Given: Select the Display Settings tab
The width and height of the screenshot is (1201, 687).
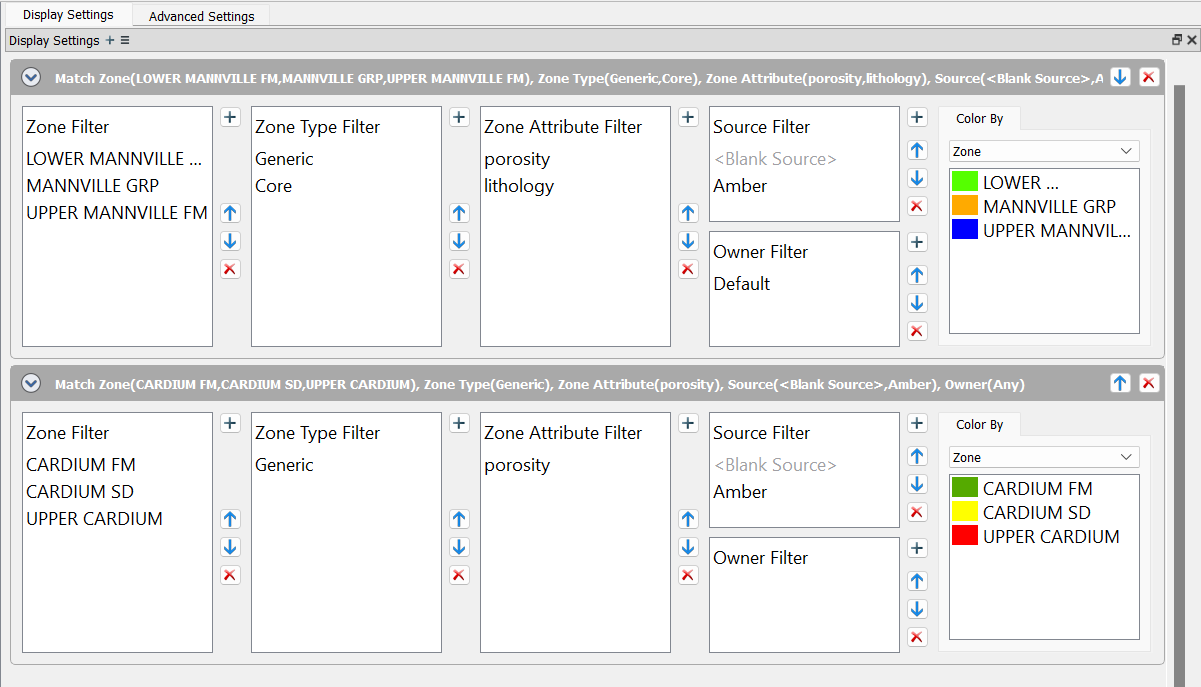Looking at the screenshot, I should [68, 15].
